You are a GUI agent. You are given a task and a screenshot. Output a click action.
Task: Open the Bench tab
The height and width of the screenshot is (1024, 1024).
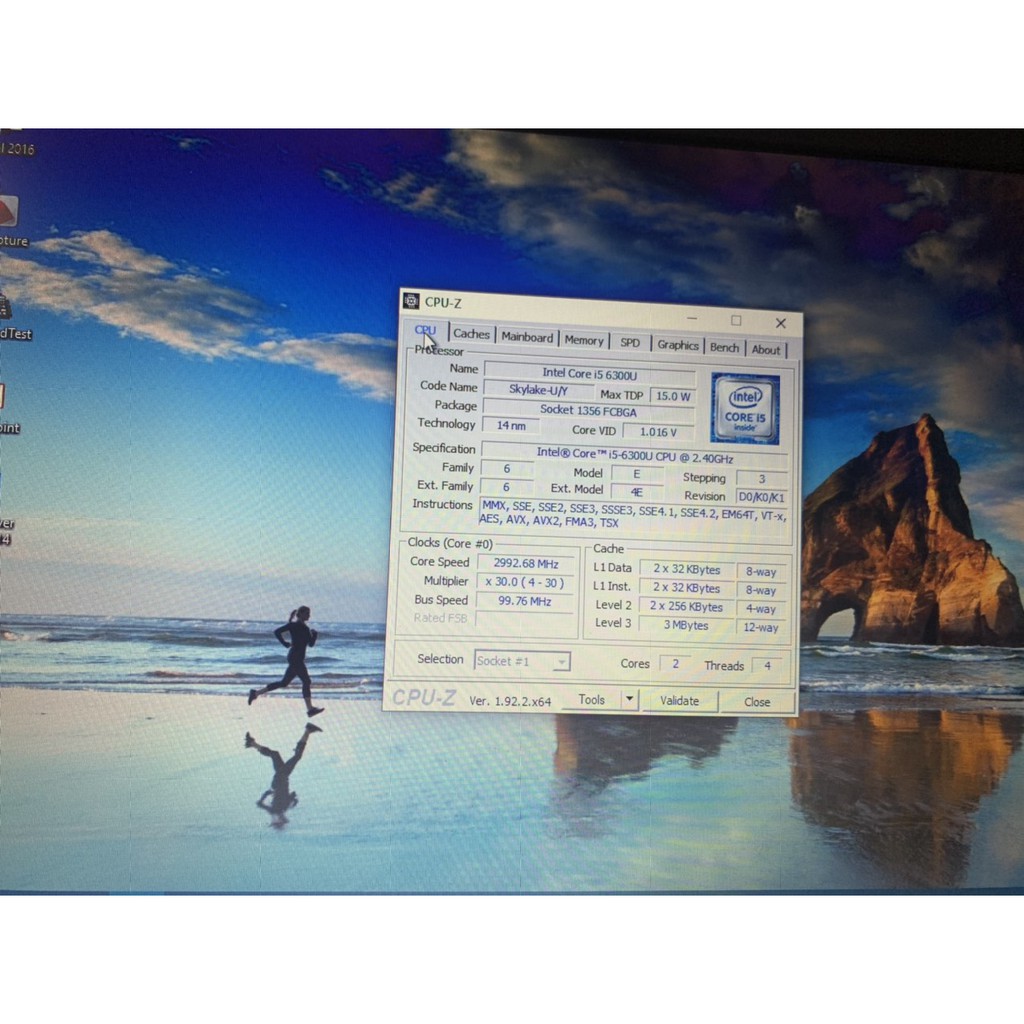click(x=724, y=347)
